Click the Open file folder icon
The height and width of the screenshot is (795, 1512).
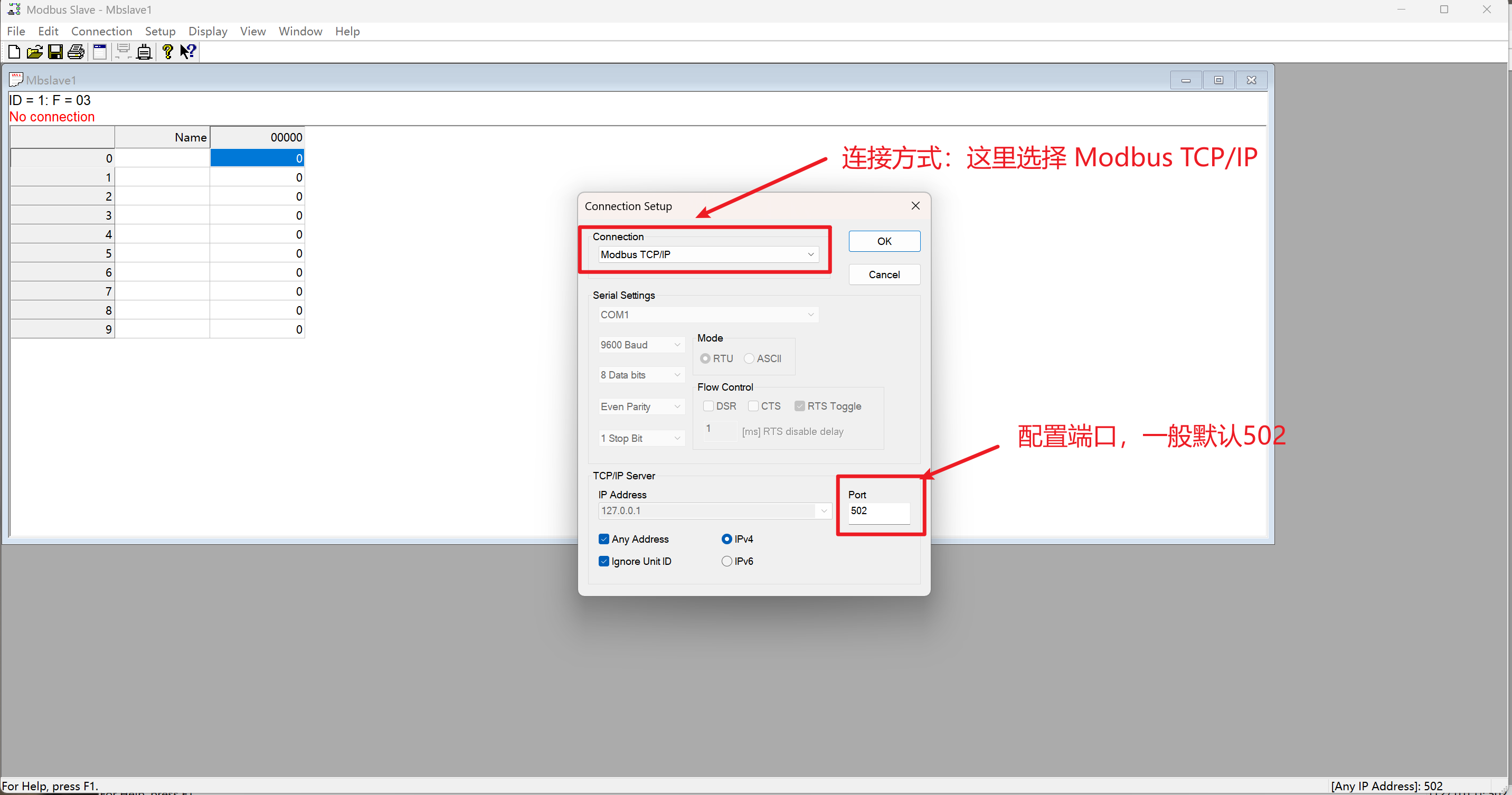35,52
